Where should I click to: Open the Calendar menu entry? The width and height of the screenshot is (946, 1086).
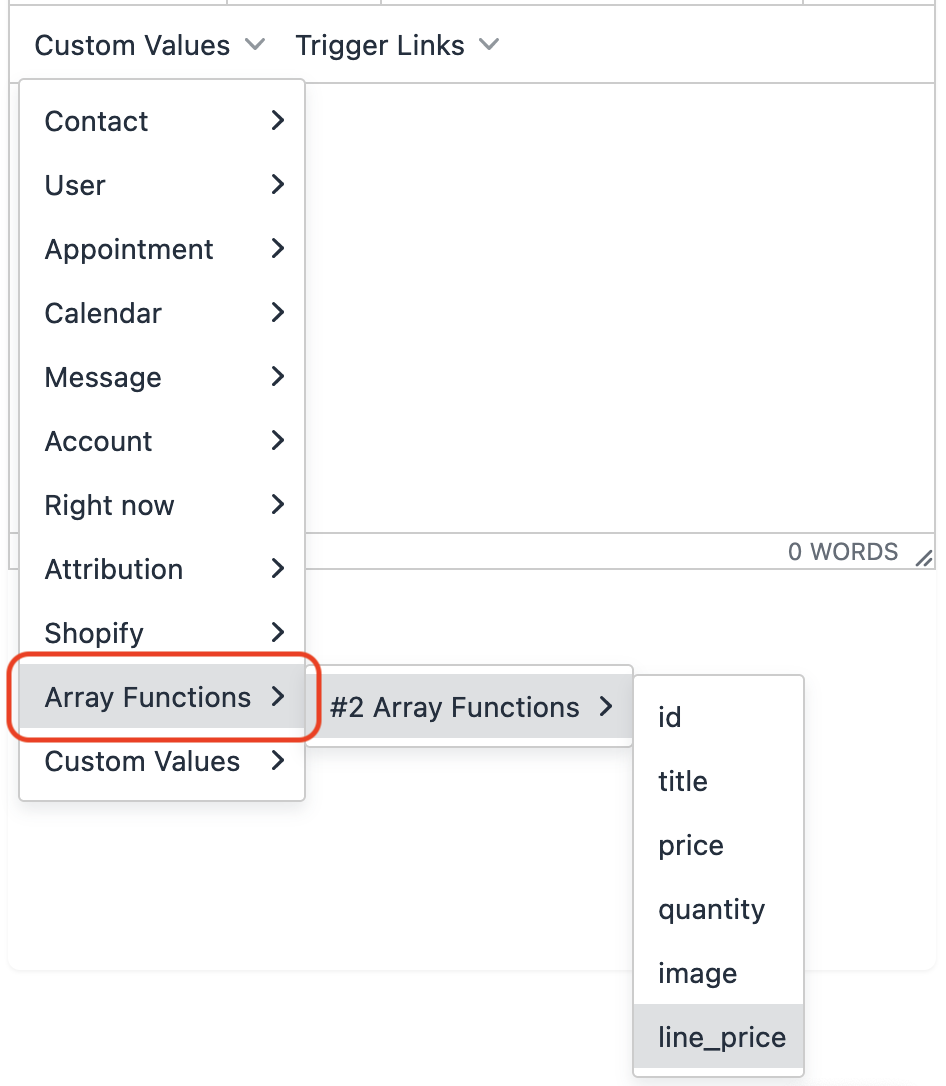click(162, 313)
